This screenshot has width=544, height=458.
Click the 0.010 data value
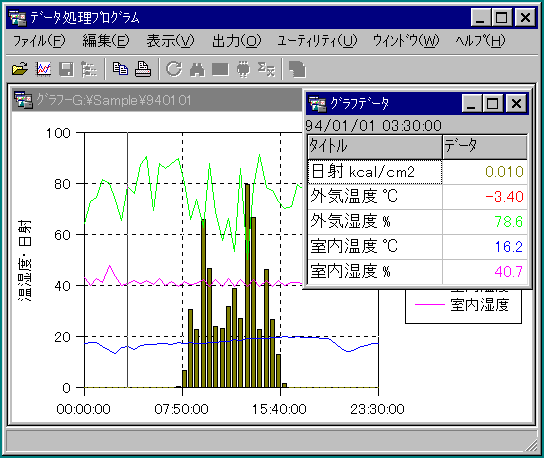pyautogui.click(x=504, y=172)
